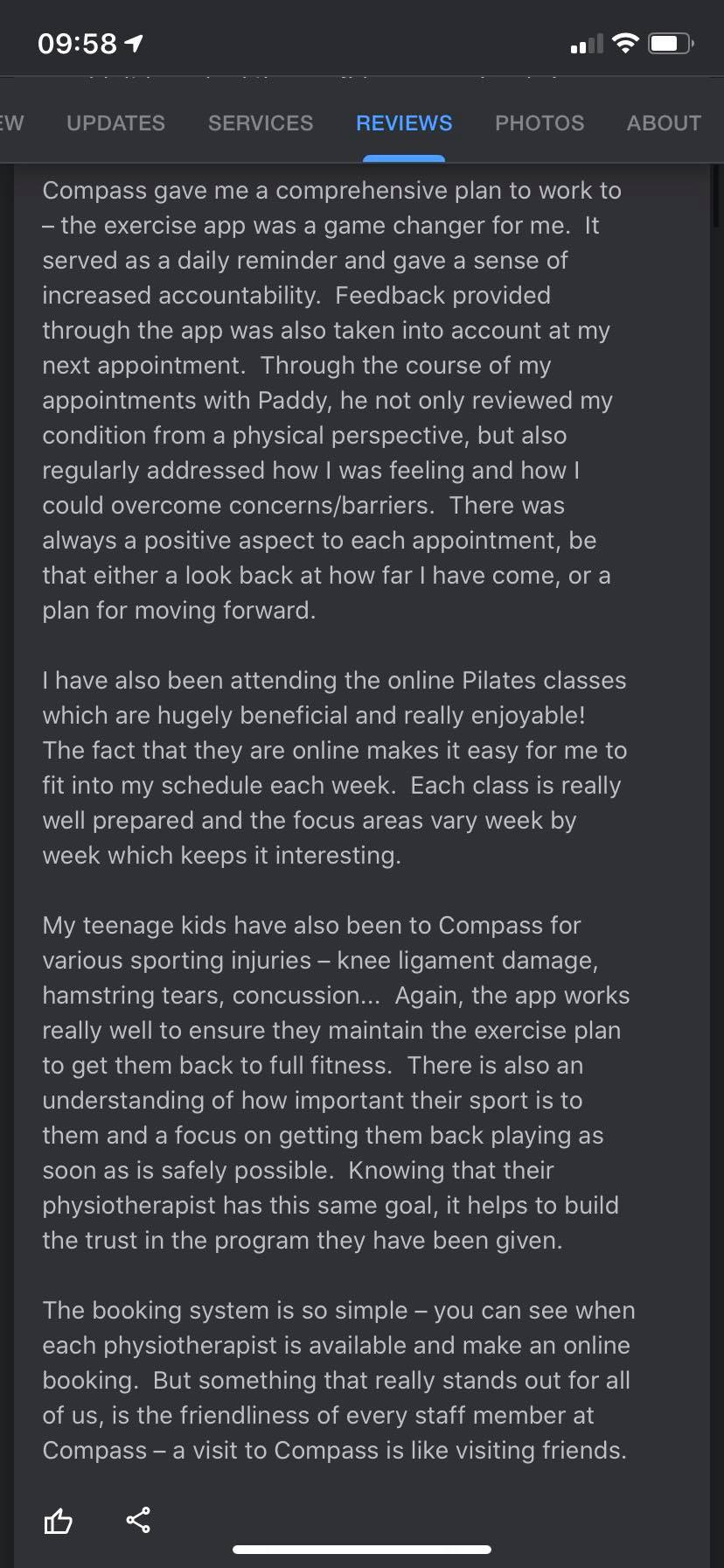Viewport: 724px width, 1568px height.
Task: Tap the Wi-Fi status icon
Action: 625,44
